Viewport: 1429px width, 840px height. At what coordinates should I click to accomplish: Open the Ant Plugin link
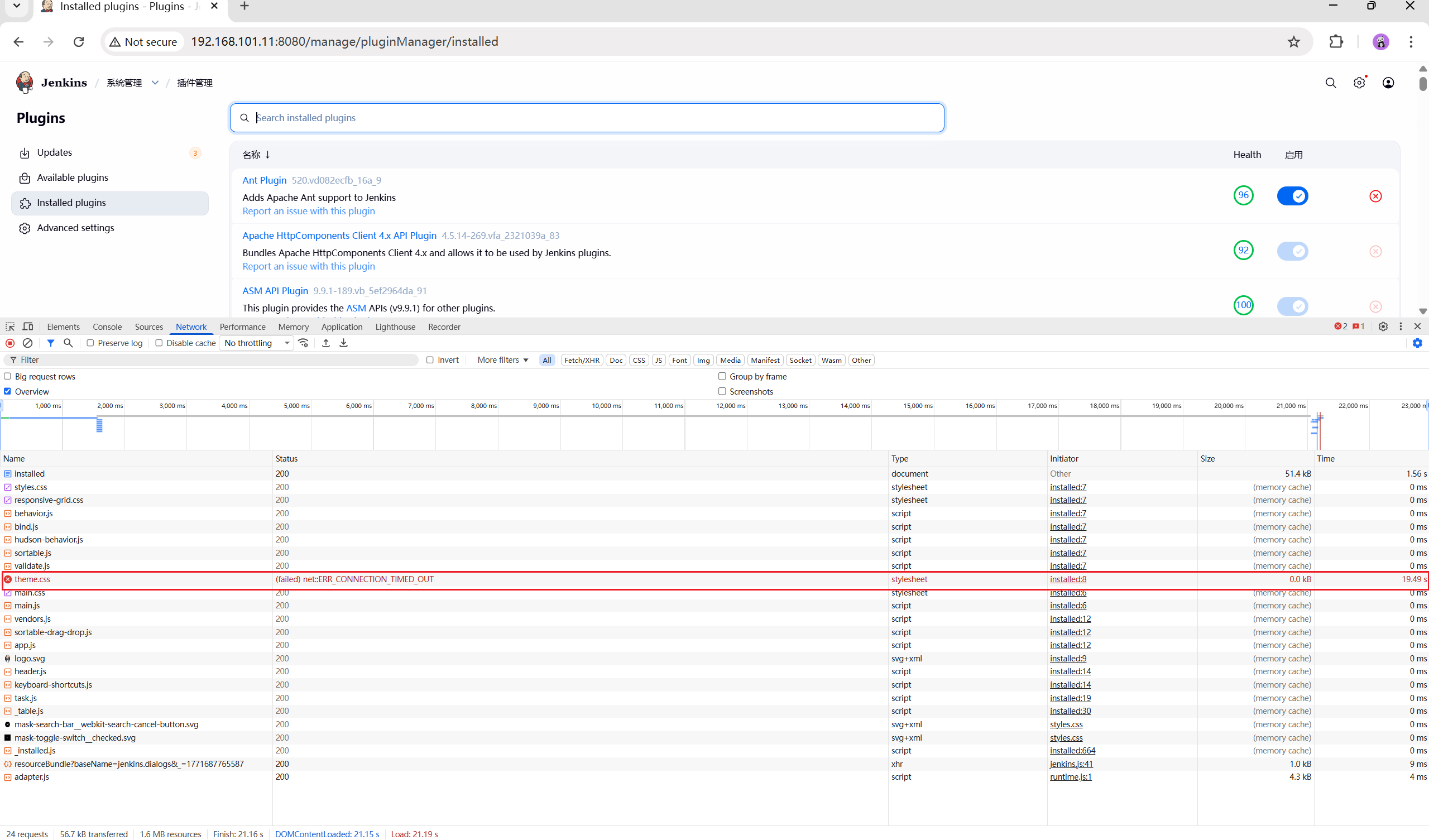point(264,180)
